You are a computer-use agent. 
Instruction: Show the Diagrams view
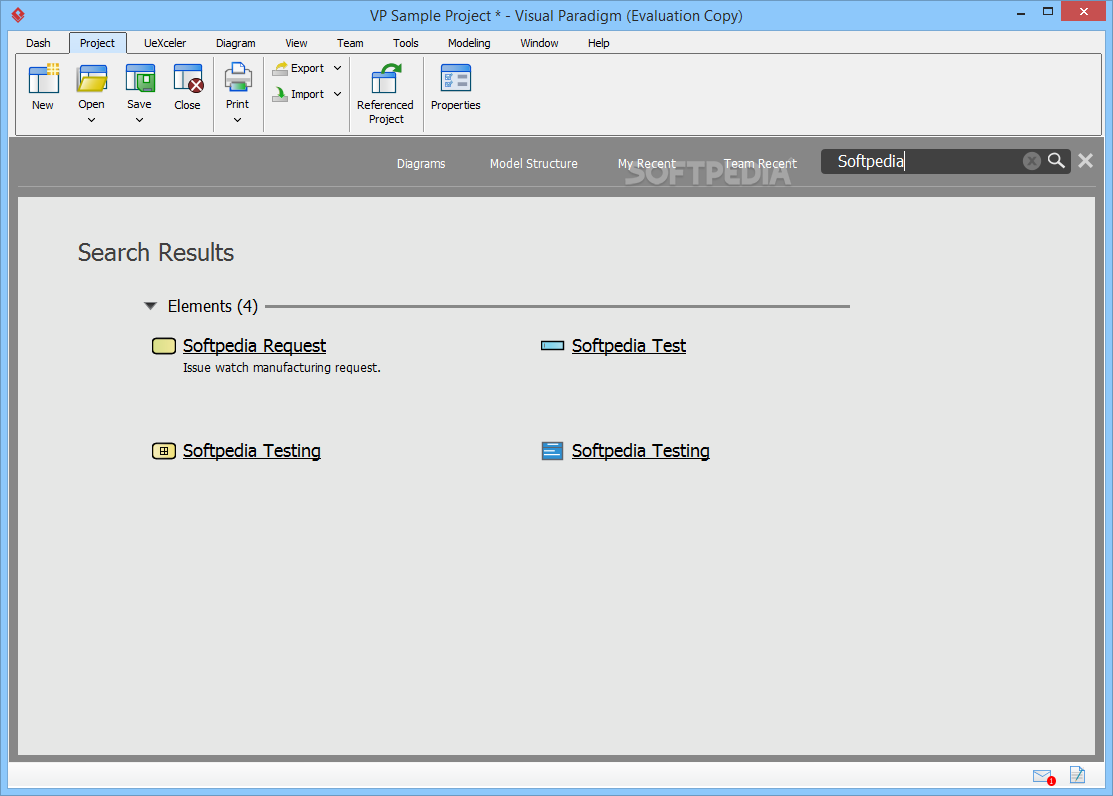point(421,164)
